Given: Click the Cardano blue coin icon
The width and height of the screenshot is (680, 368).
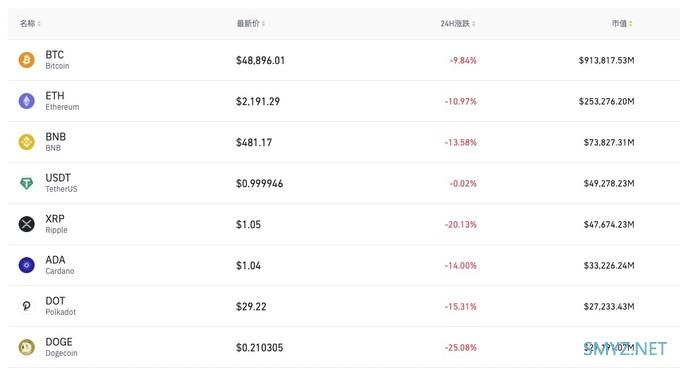Looking at the screenshot, I should (x=26, y=265).
